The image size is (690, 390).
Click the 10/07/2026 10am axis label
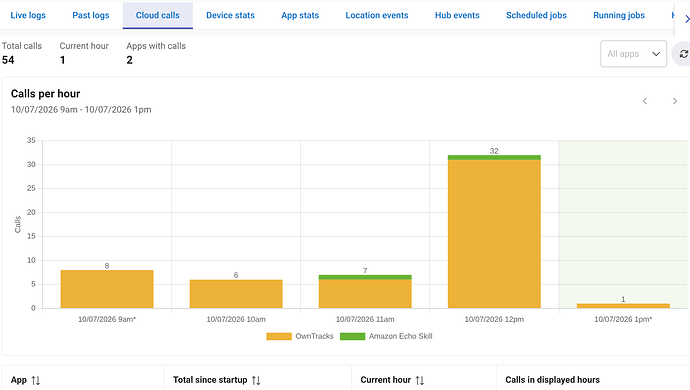tap(236, 319)
